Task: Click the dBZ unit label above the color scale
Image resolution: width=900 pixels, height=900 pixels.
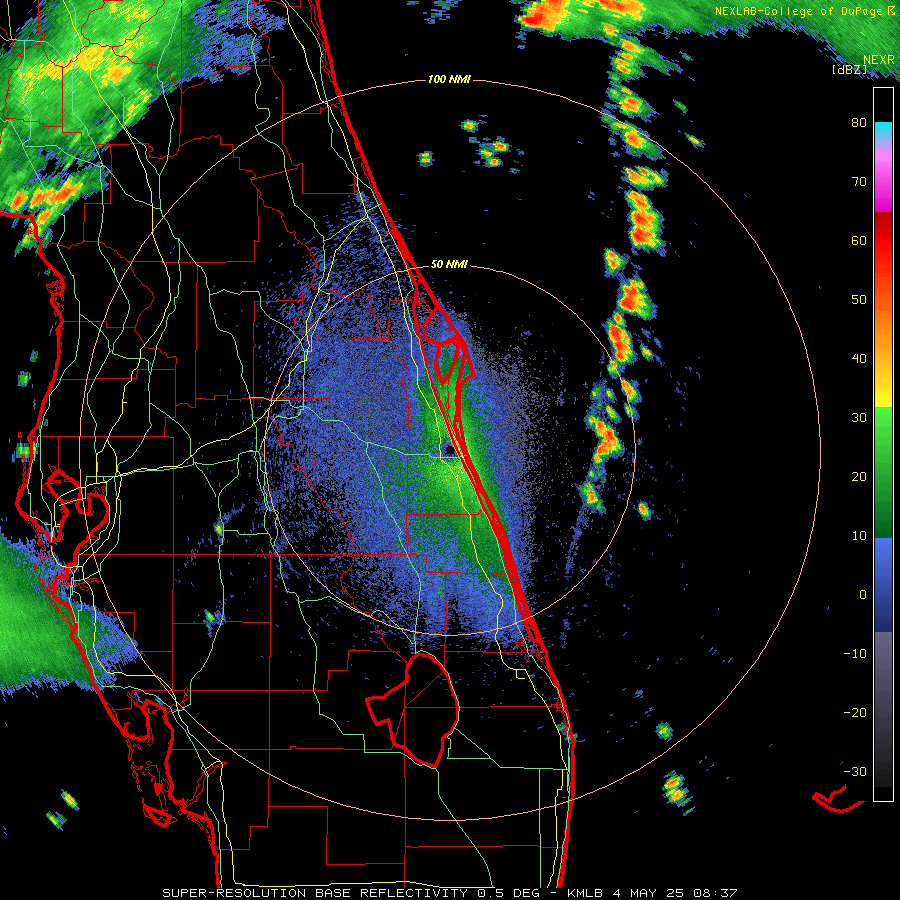Action: (849, 70)
